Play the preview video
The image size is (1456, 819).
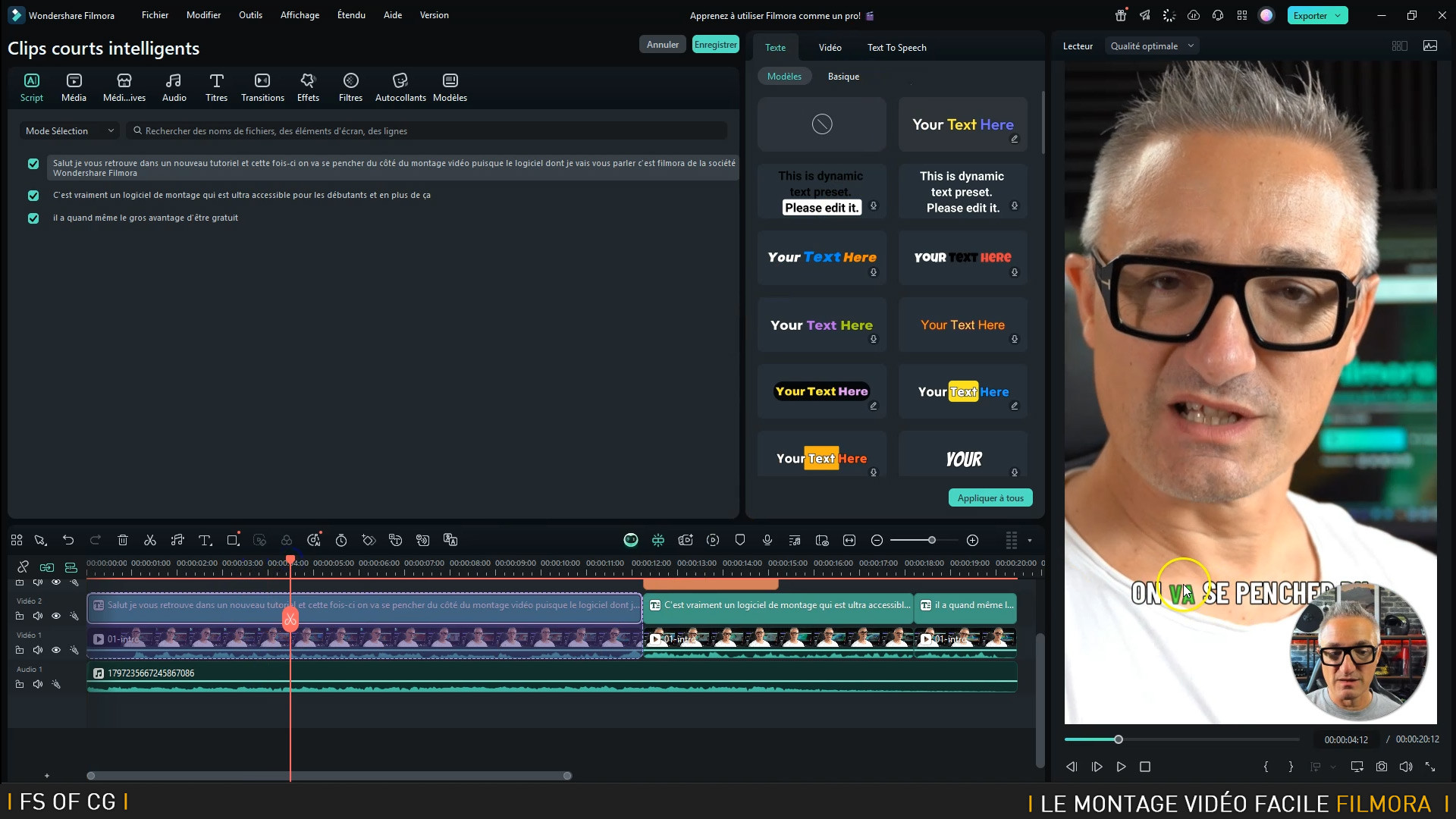point(1121,767)
